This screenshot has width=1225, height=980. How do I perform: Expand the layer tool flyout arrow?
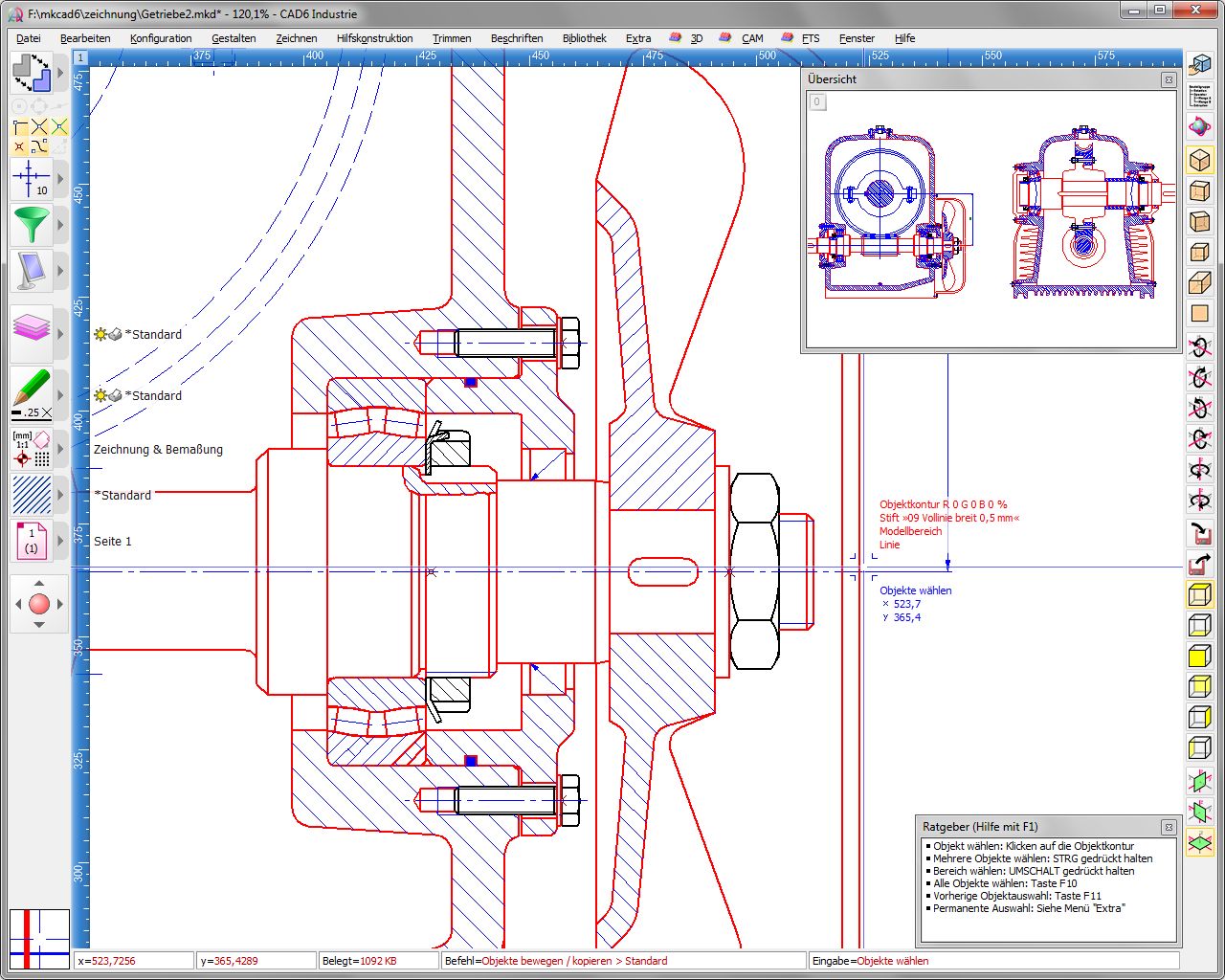tap(60, 331)
